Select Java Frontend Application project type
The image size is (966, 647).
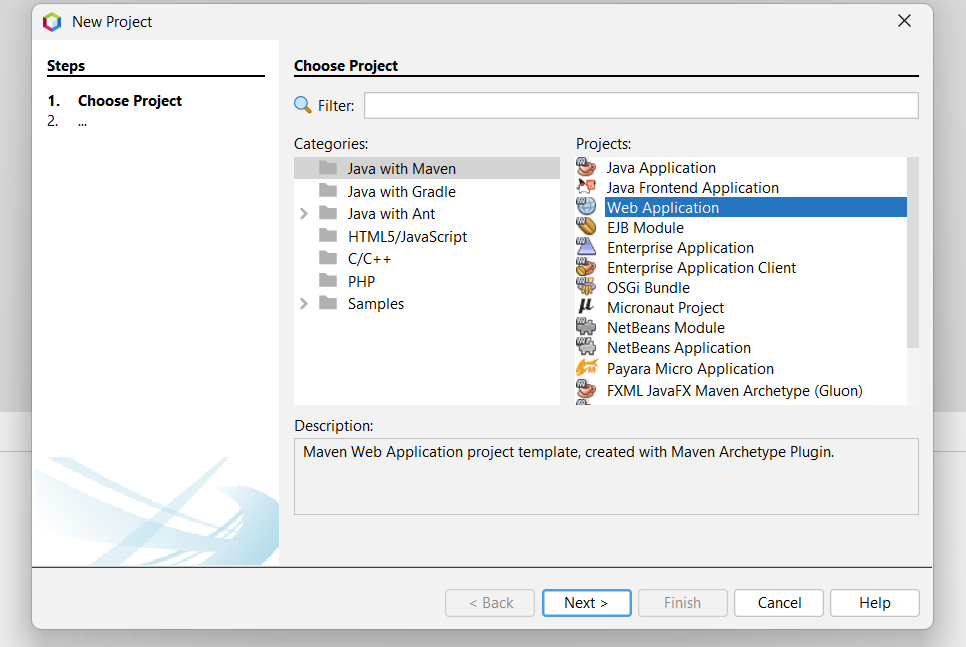point(692,187)
